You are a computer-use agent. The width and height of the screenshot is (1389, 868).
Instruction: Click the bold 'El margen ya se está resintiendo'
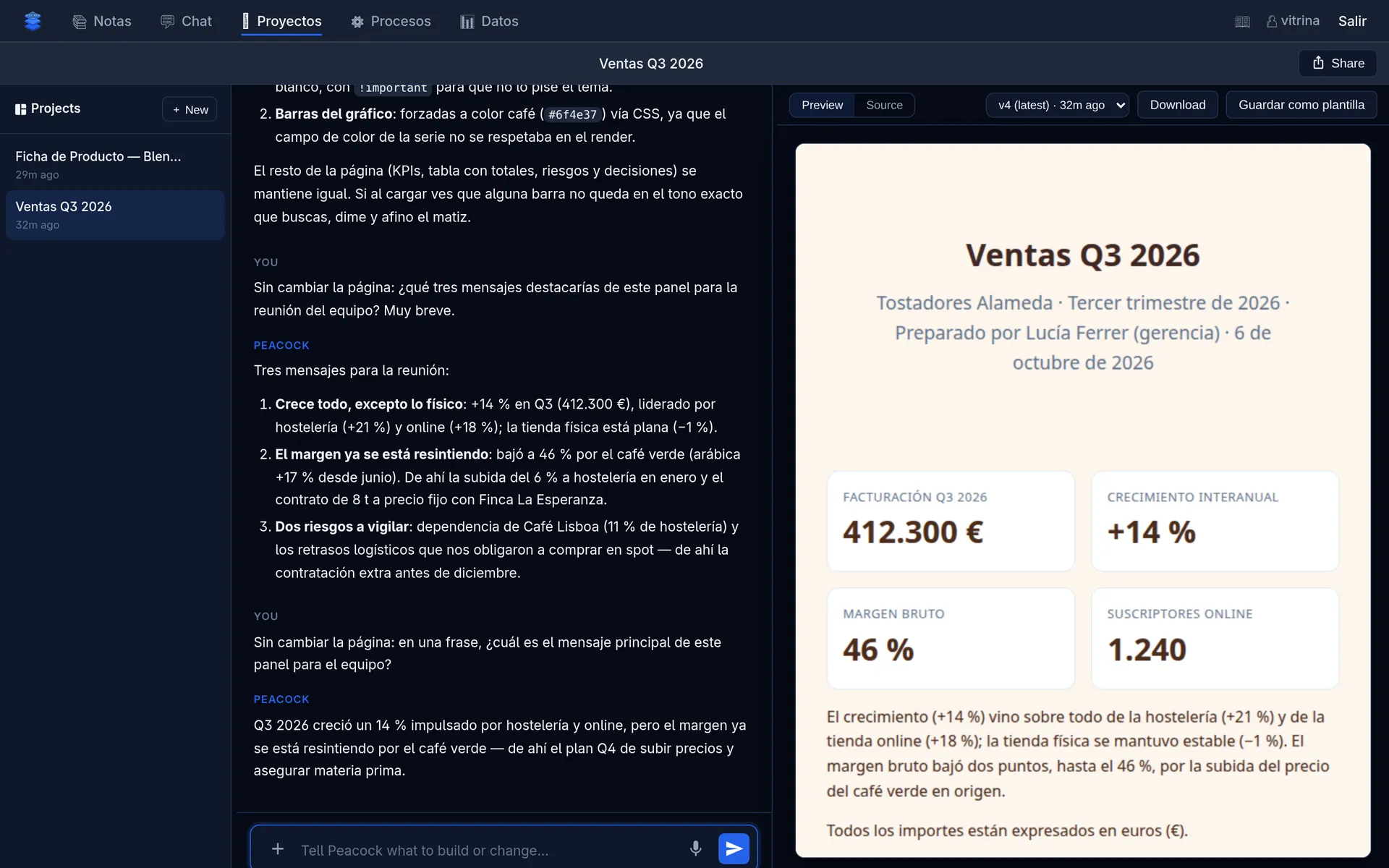[x=382, y=454]
